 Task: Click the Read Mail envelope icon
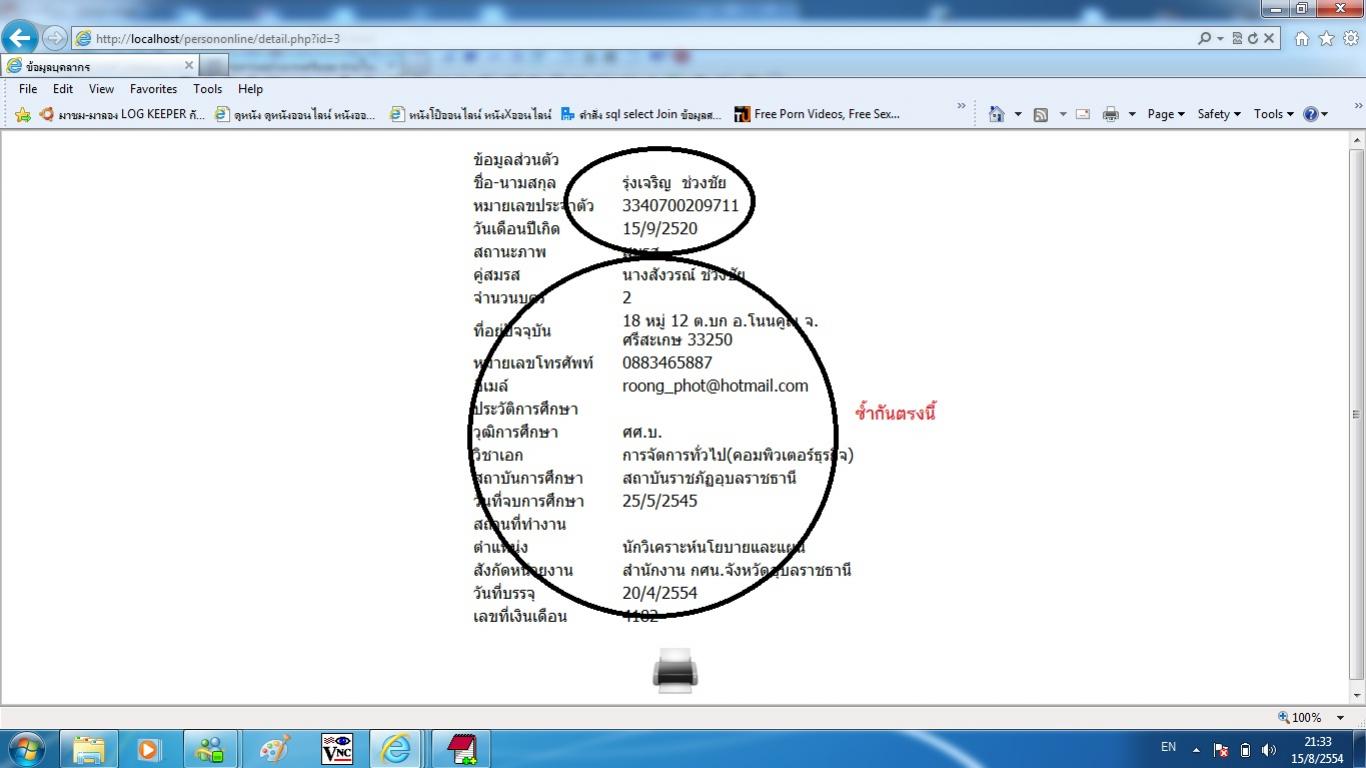tap(1082, 114)
